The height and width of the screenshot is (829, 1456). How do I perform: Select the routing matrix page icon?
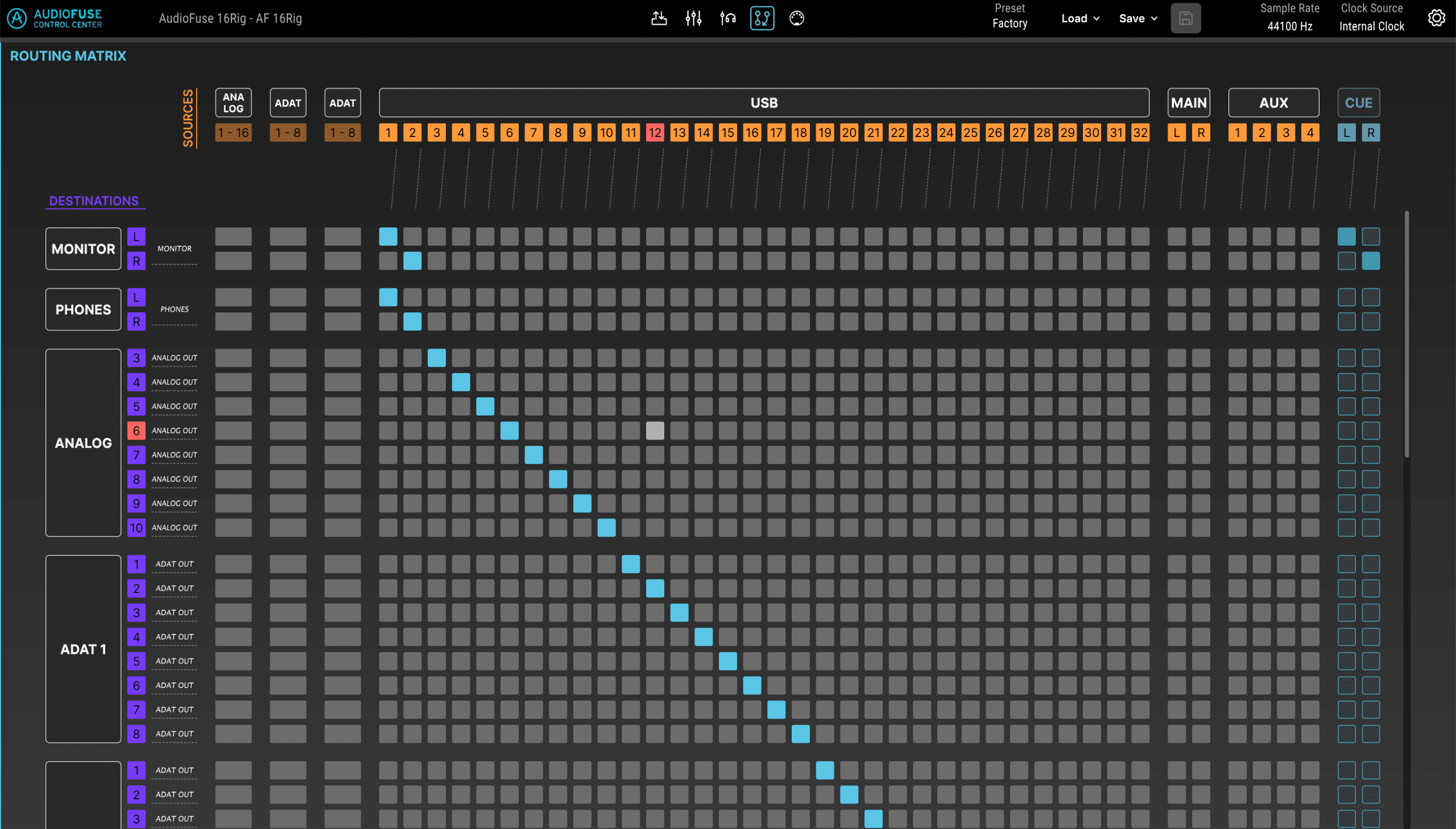pos(762,18)
